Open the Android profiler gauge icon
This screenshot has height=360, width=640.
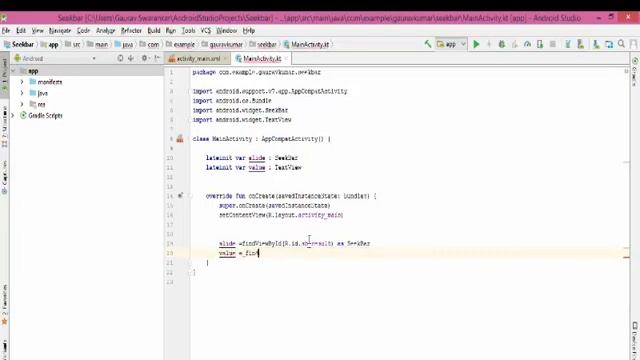527,44
